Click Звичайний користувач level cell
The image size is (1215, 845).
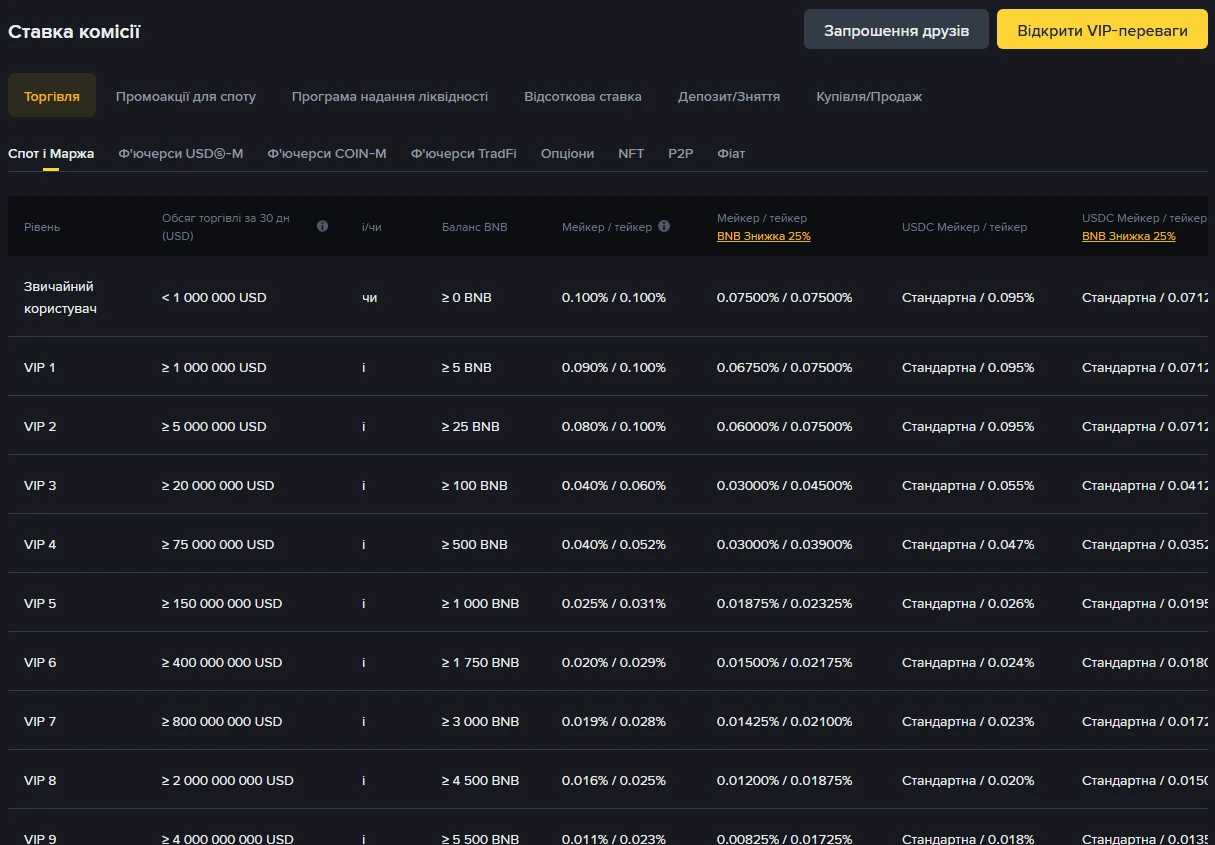61,297
